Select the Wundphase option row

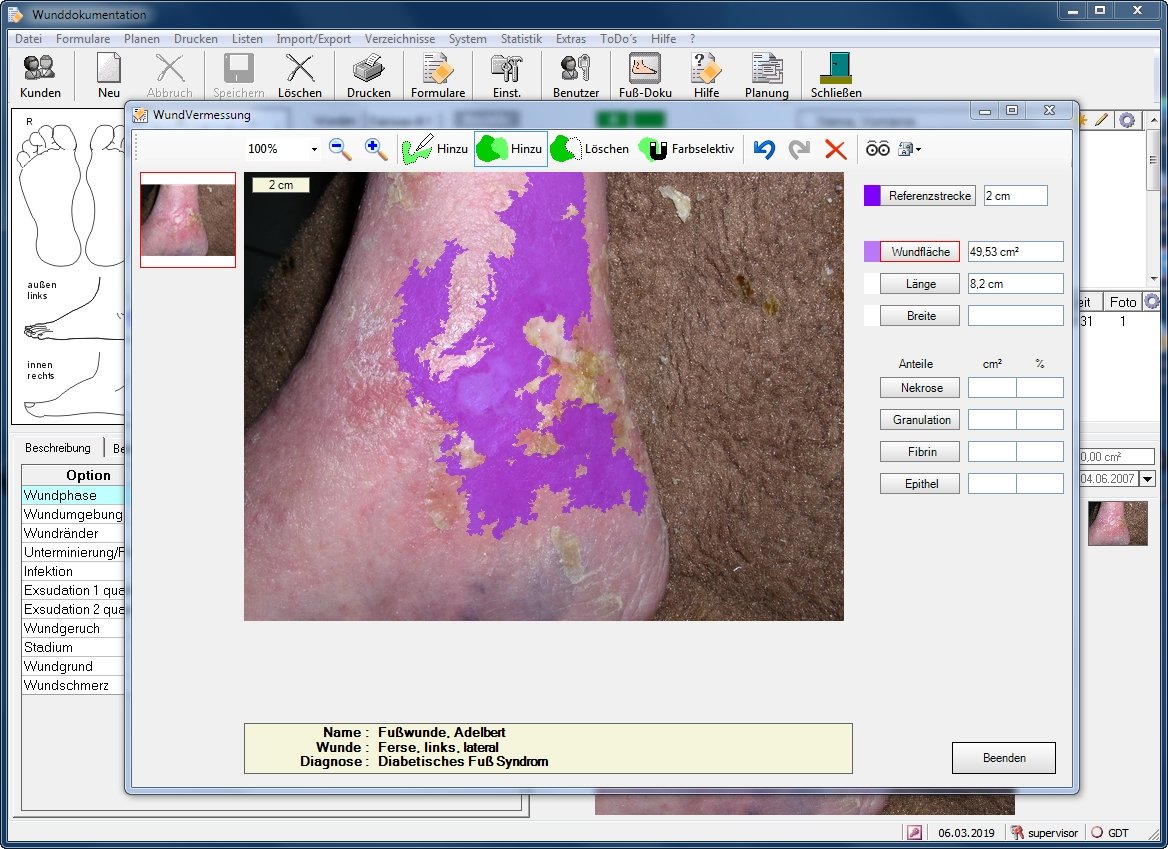point(73,495)
